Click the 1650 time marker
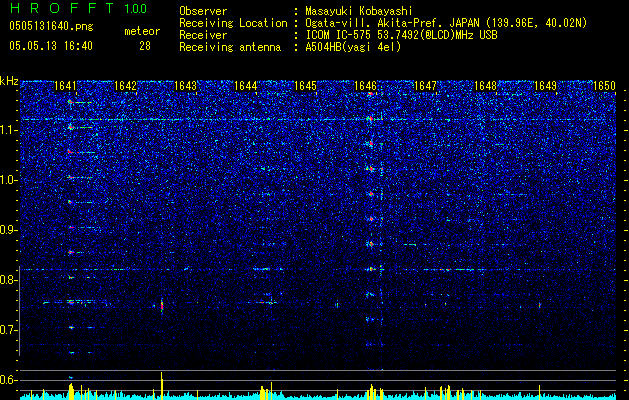 coord(604,86)
